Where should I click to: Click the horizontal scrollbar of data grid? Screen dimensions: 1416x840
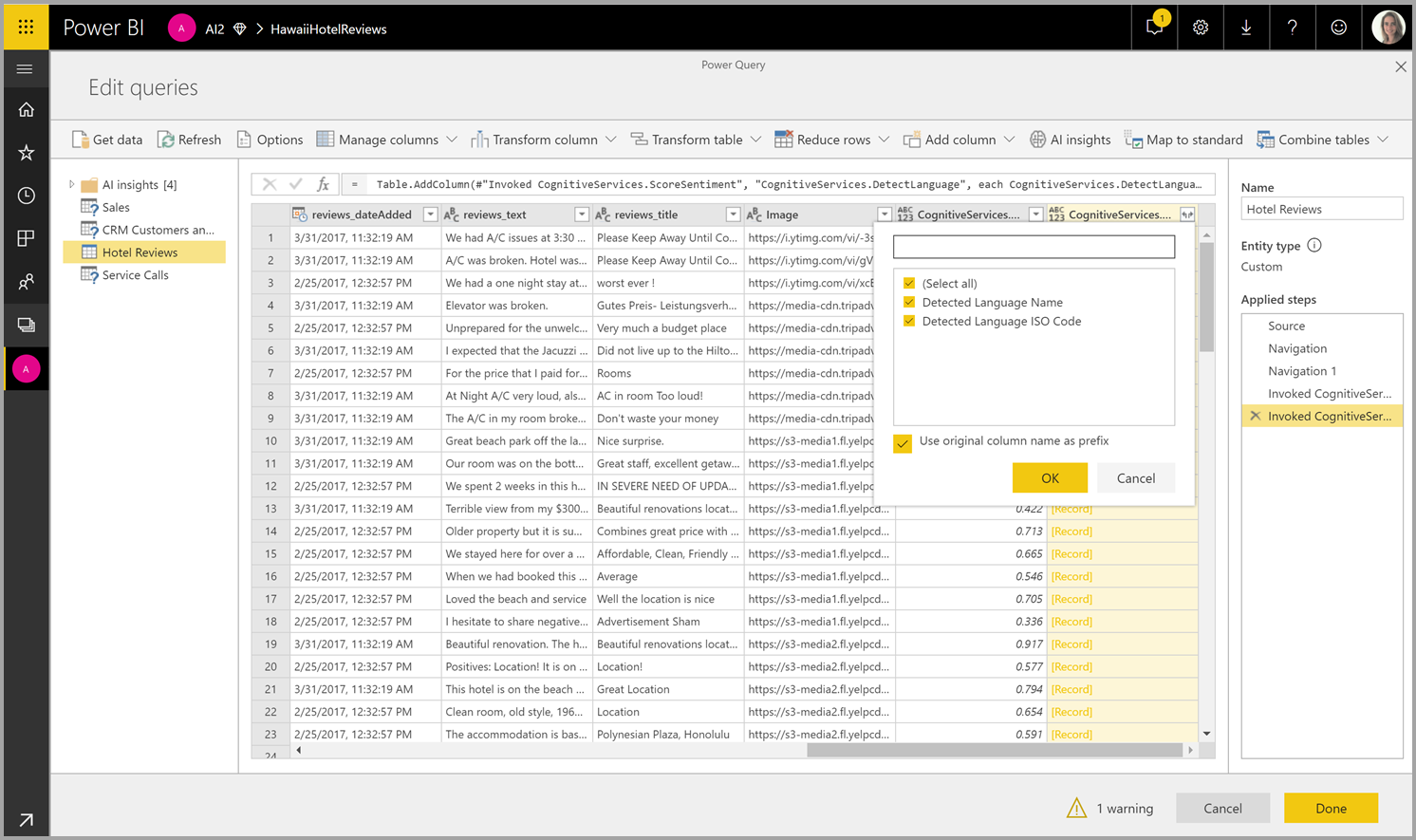tap(994, 750)
